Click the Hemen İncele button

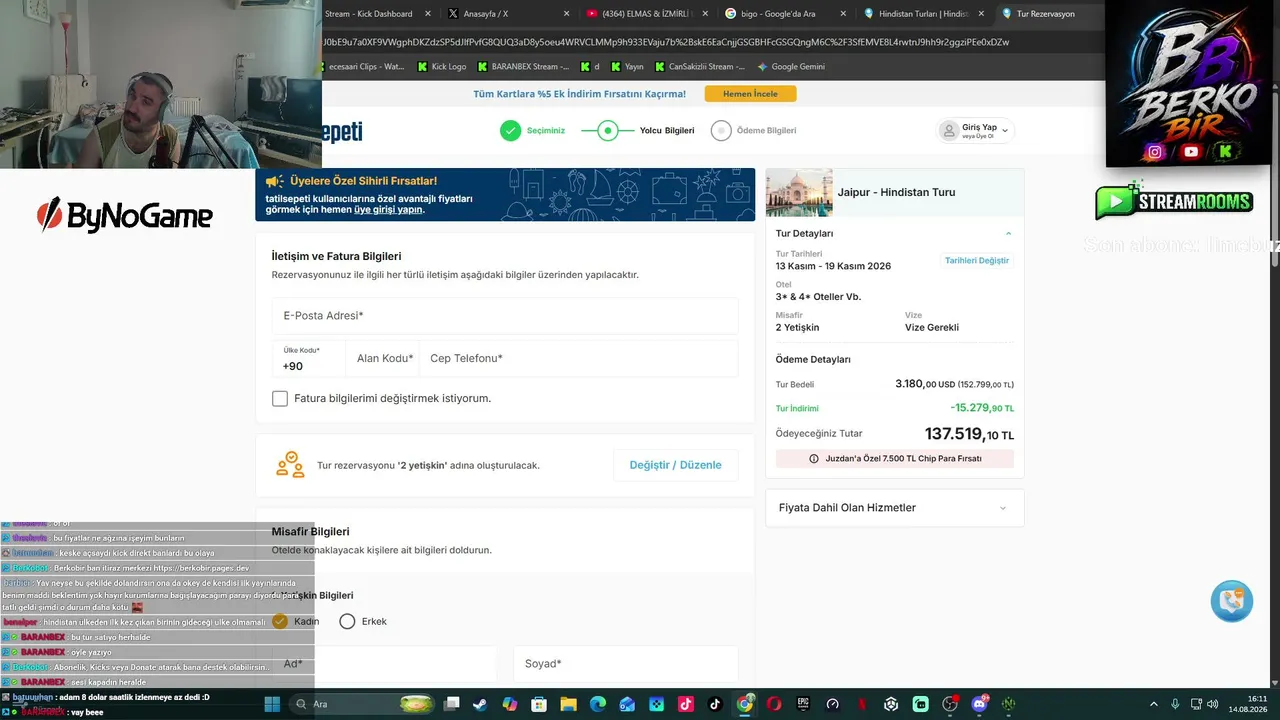[x=750, y=94]
